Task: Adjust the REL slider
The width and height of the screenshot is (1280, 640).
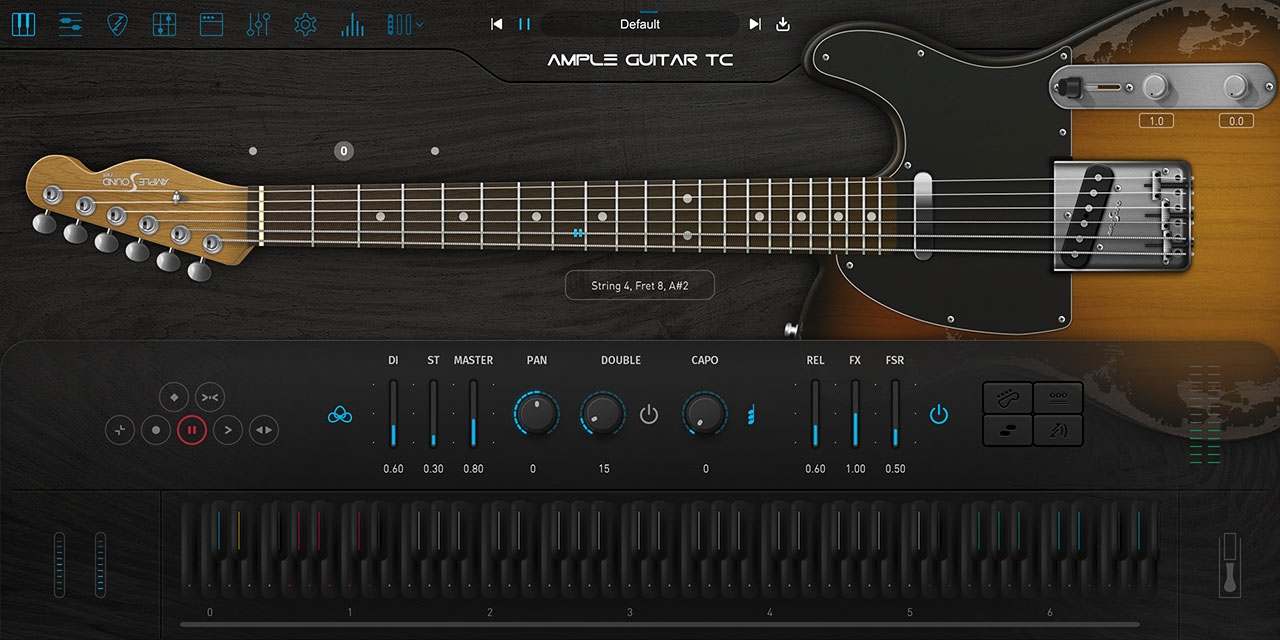Action: 815,413
